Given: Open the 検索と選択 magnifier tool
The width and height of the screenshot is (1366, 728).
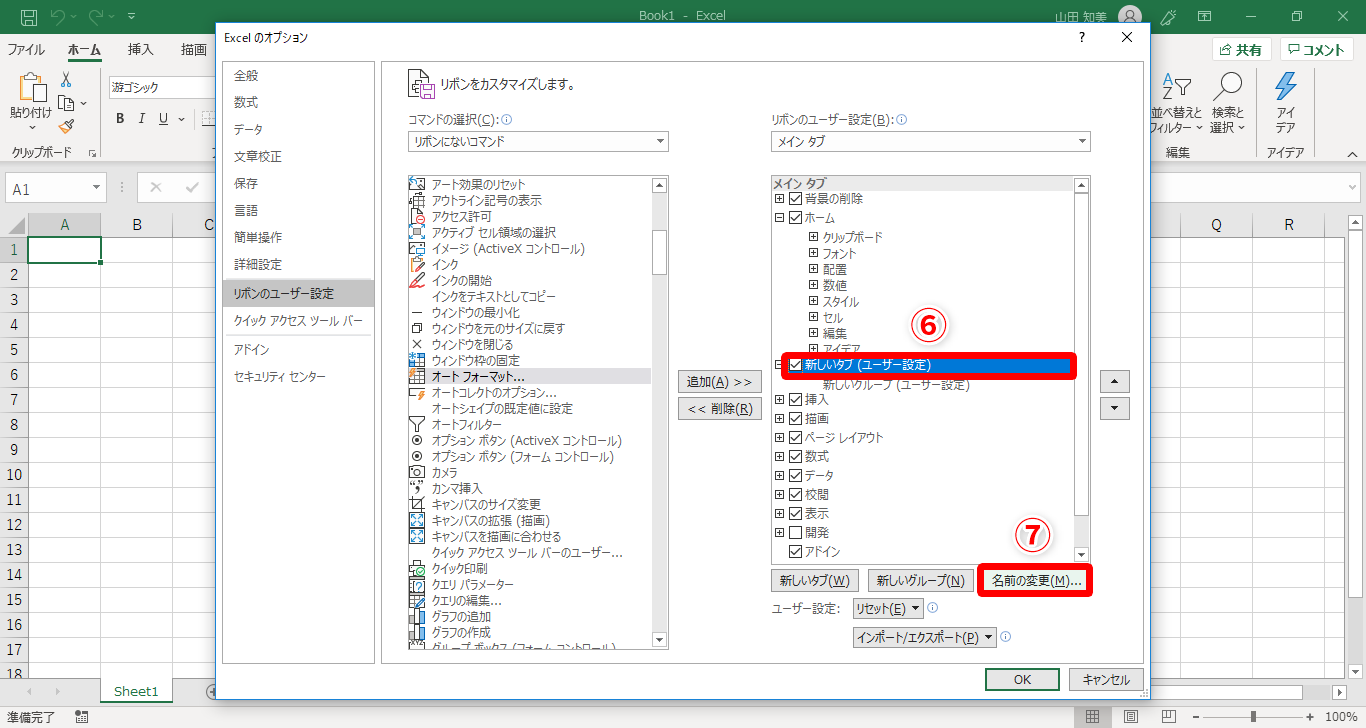Looking at the screenshot, I should (x=1227, y=105).
